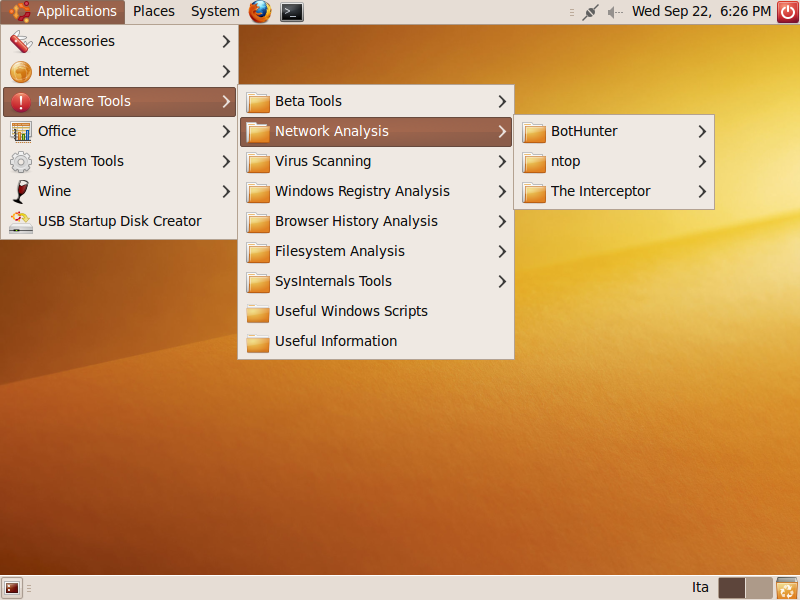Click the Useful Information folder icon
The width and height of the screenshot is (800, 600).
pos(258,343)
